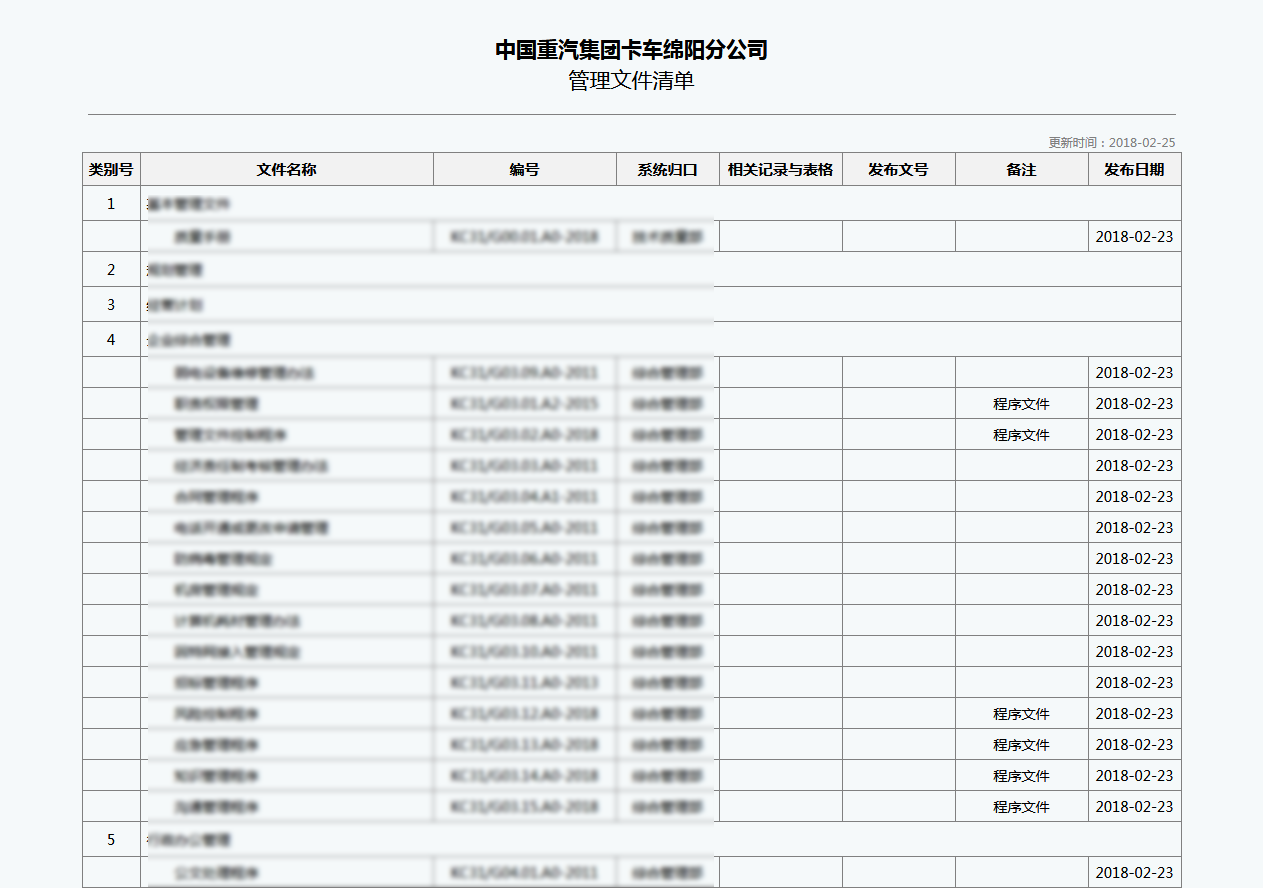Select the 相关记录与表格 column header
This screenshot has width=1263, height=888.
[781, 170]
